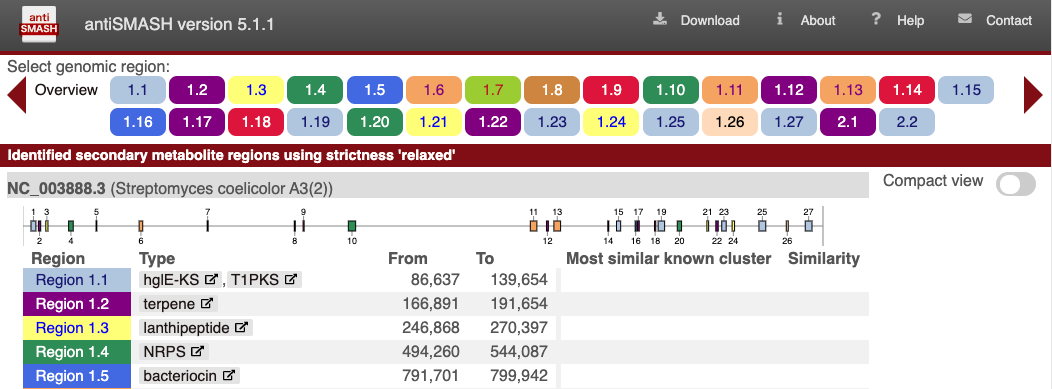1052x389 pixels.
Task: Select region button 1.27
Action: point(789,122)
